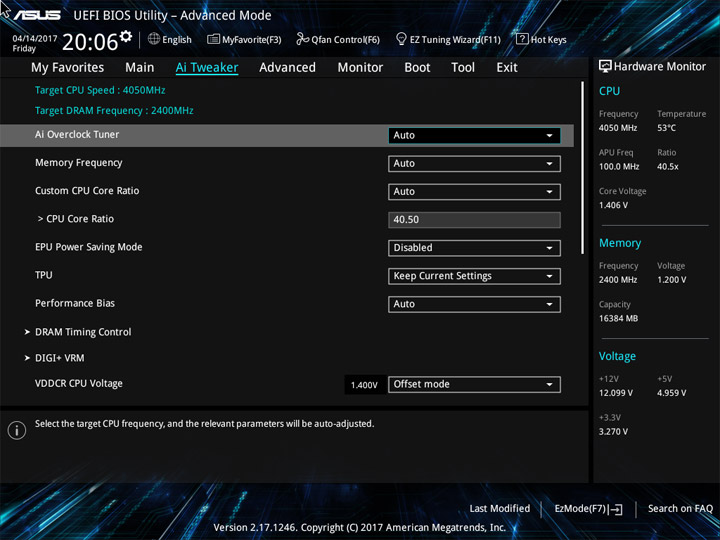
Task: Open the Custom CPU Core Ratio dropdown
Action: 474,191
